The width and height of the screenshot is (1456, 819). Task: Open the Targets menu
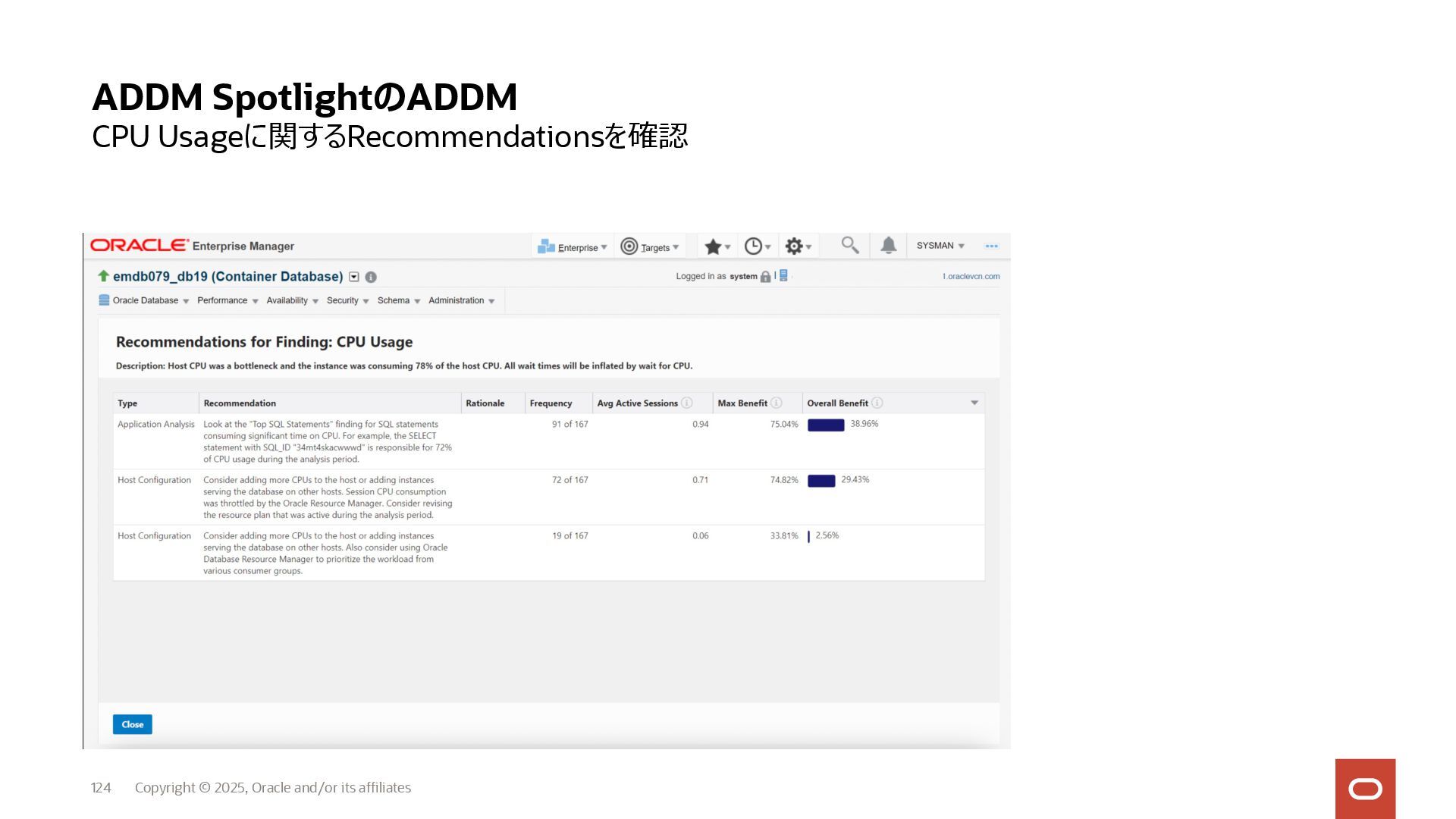pyautogui.click(x=650, y=247)
